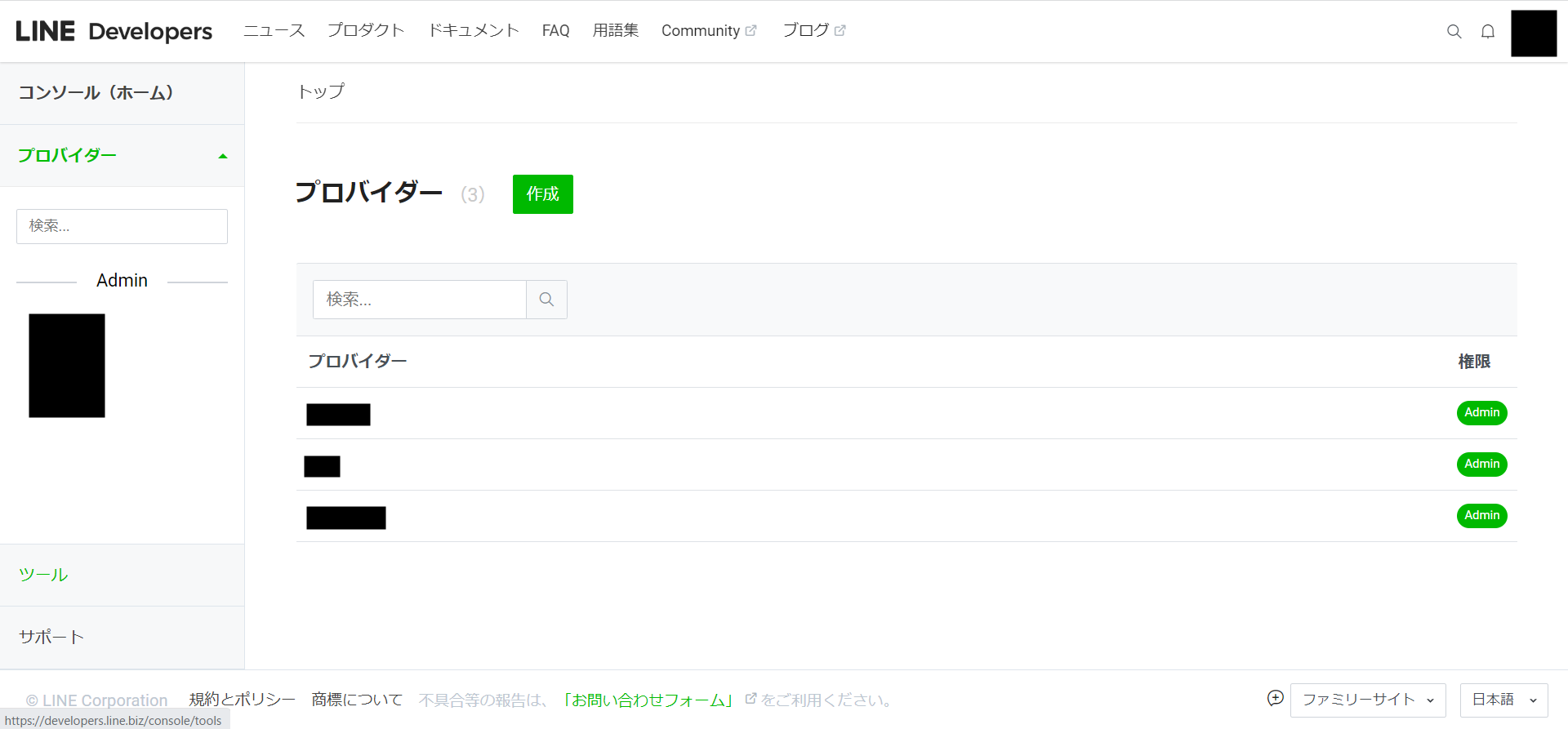Open the header search magnifier icon
Image resolution: width=1568 pixels, height=729 pixels.
pyautogui.click(x=1454, y=31)
